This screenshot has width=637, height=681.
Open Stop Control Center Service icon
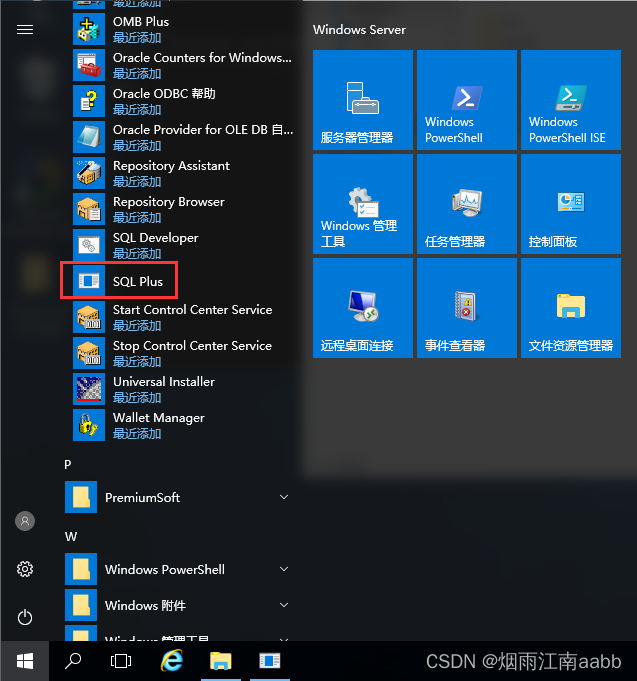[89, 354]
